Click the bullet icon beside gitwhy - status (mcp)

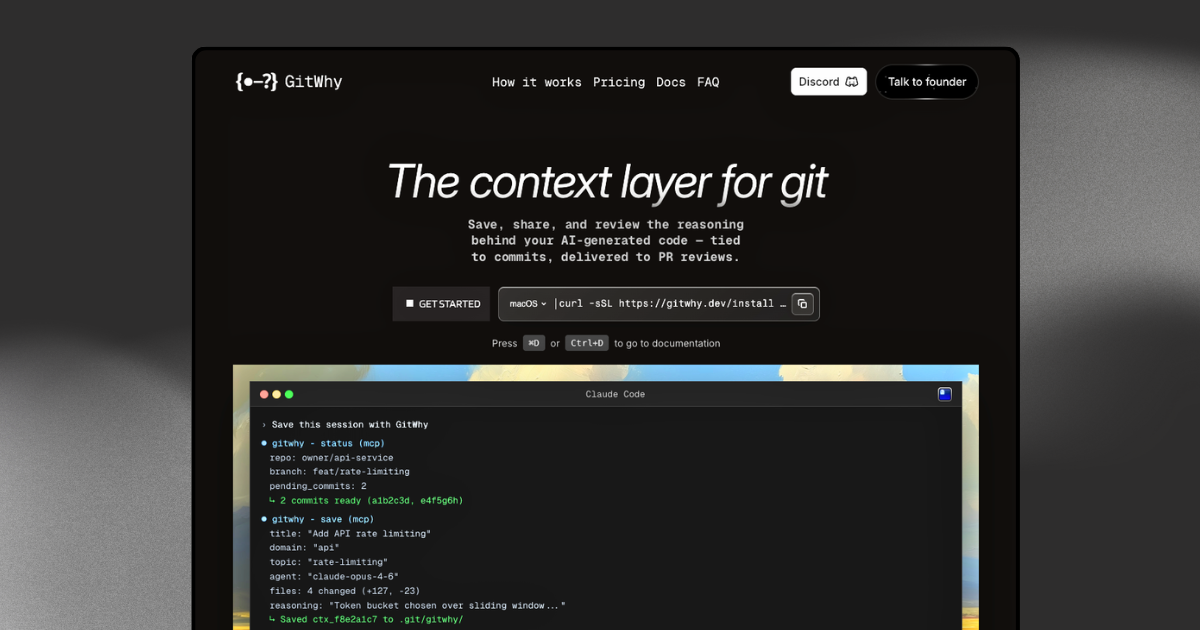tap(264, 443)
